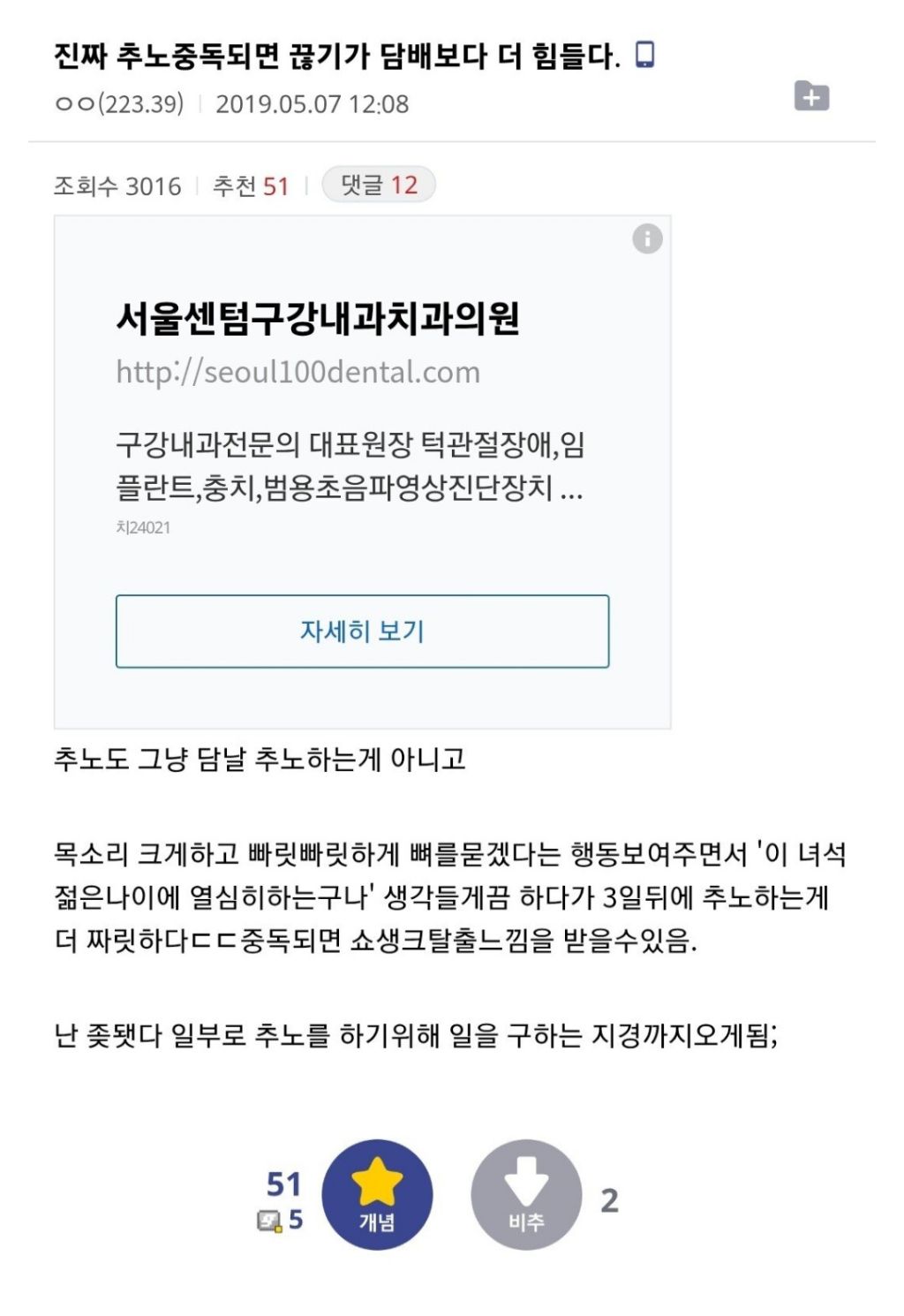Click the 조회수 3016 view count

click(117, 186)
